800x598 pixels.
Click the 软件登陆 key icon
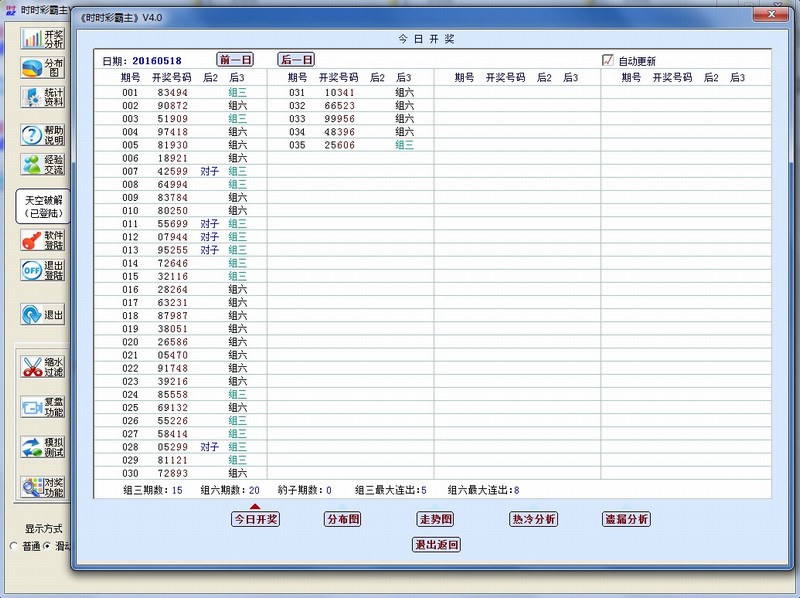pos(33,240)
